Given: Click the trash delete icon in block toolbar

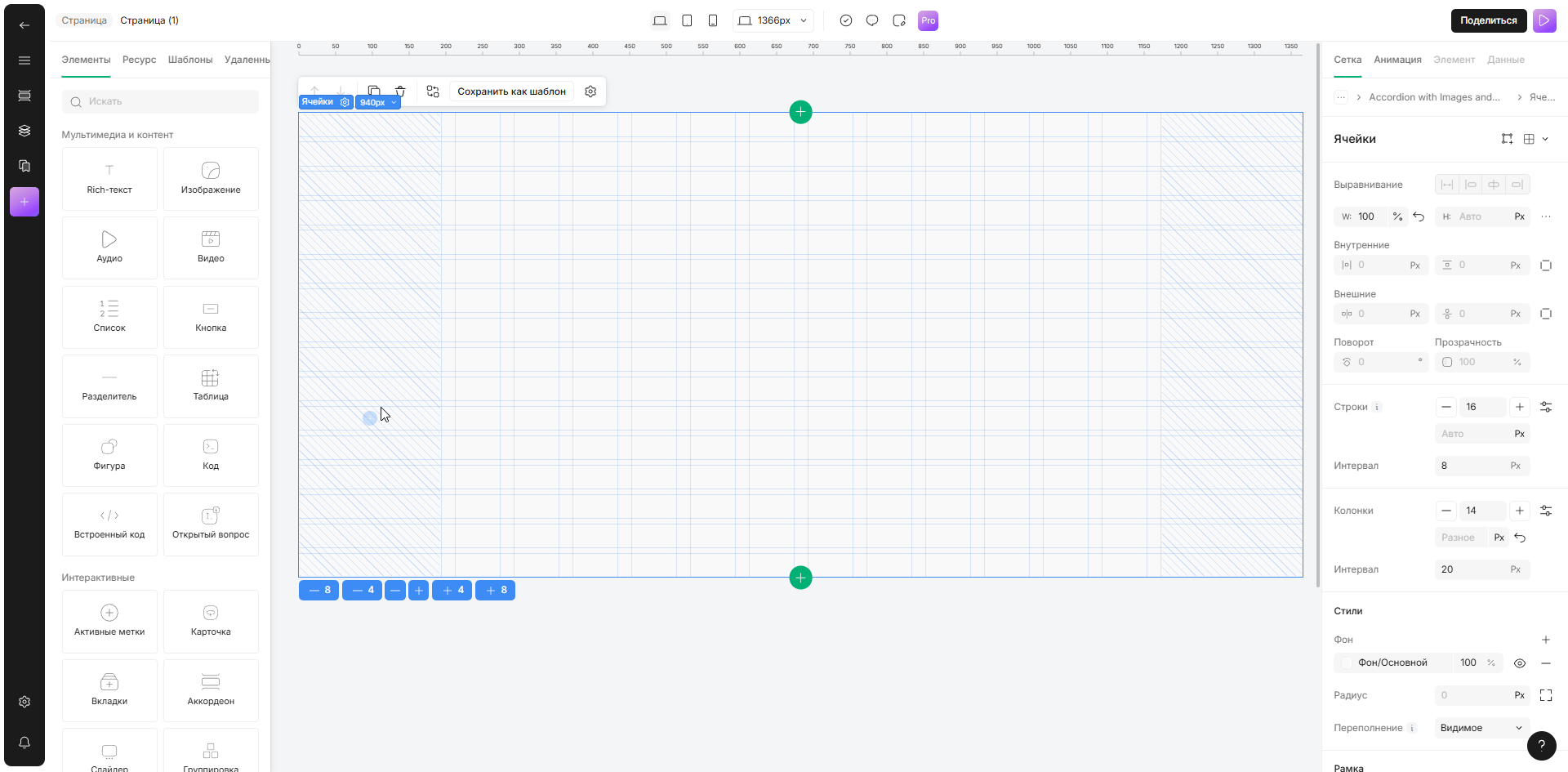Looking at the screenshot, I should [400, 91].
